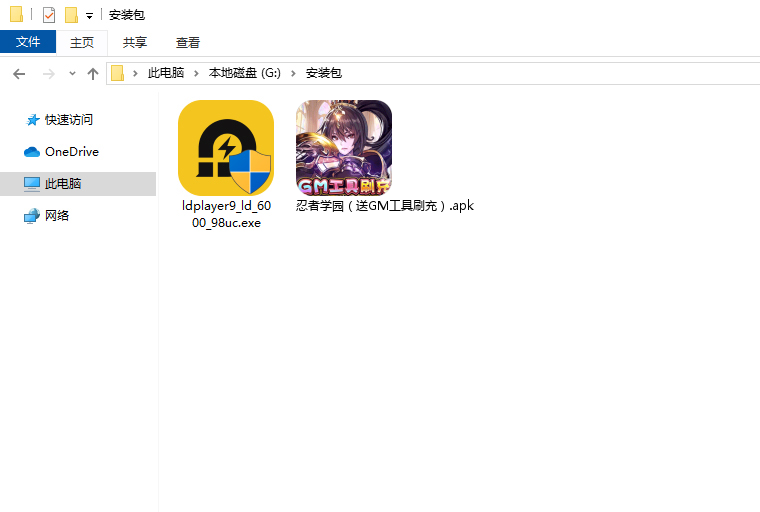Go up one folder level arrow
The width and height of the screenshot is (760, 512).
pos(93,74)
